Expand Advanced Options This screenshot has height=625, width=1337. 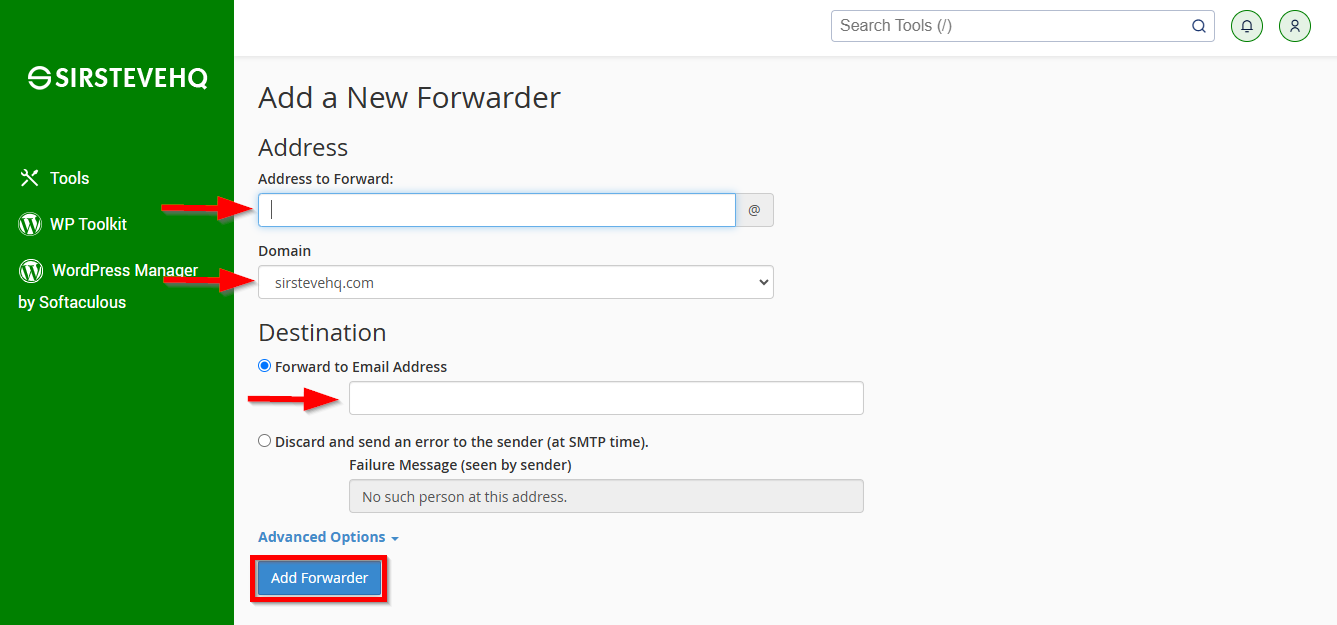328,537
